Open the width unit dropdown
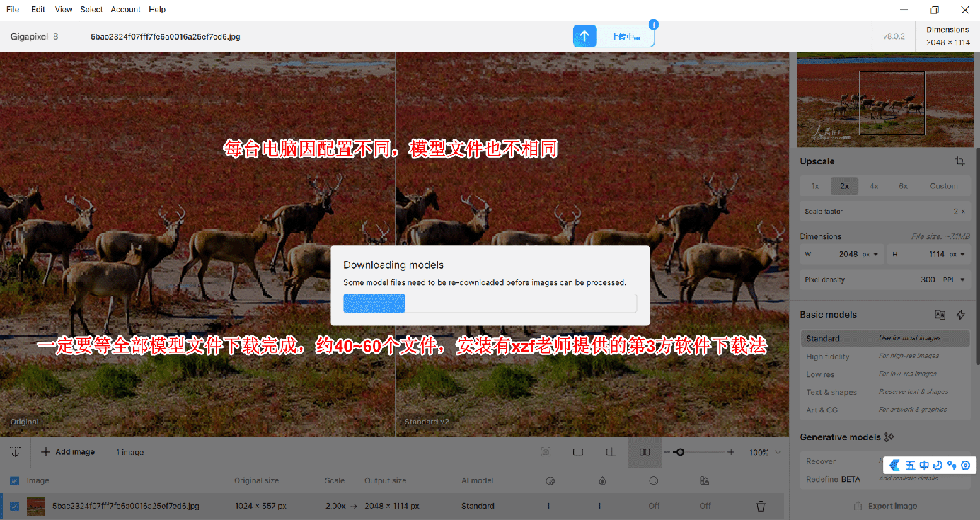980x520 pixels. click(x=870, y=254)
